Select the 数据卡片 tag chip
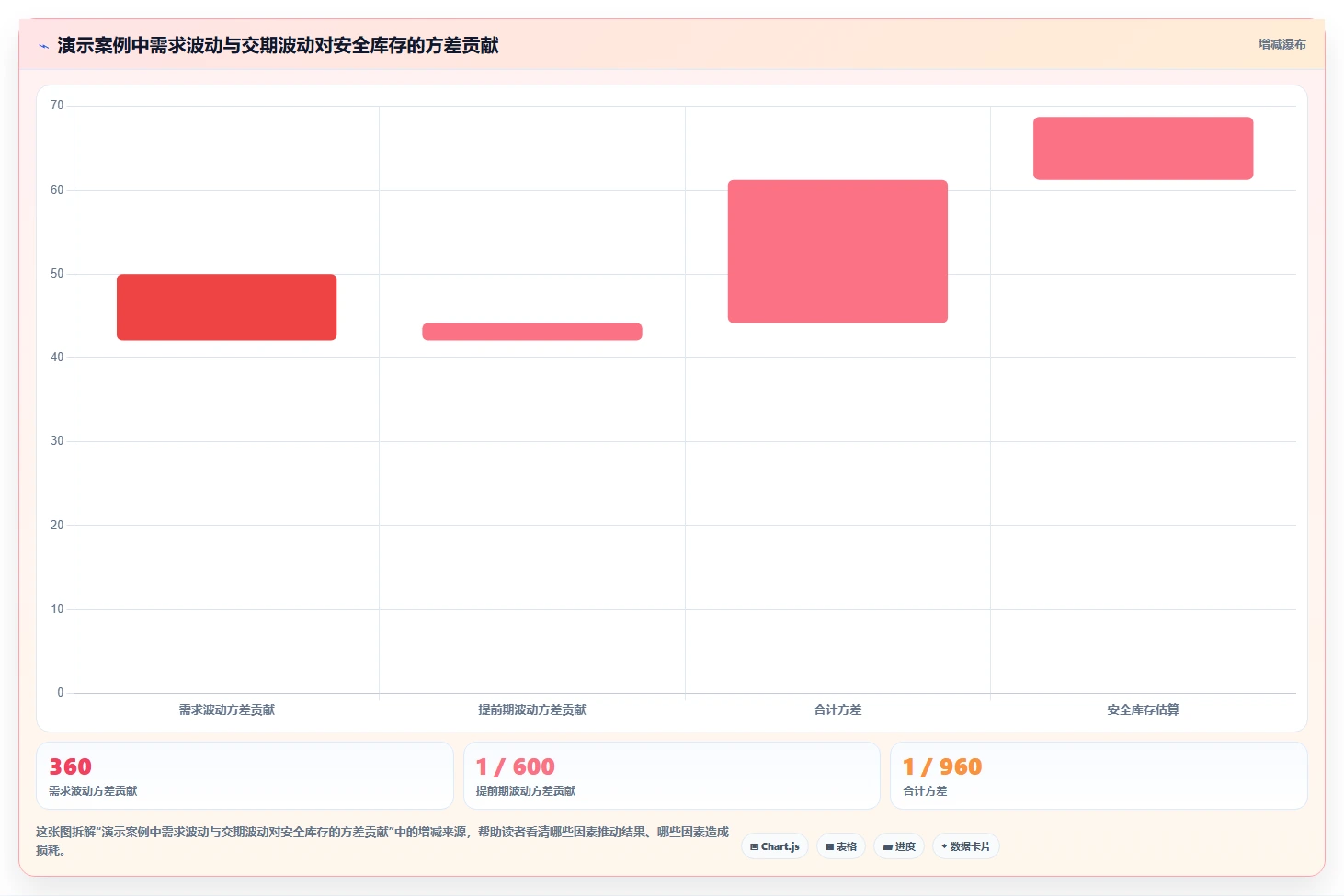Screen dimensions: 1344x896 pos(966,846)
